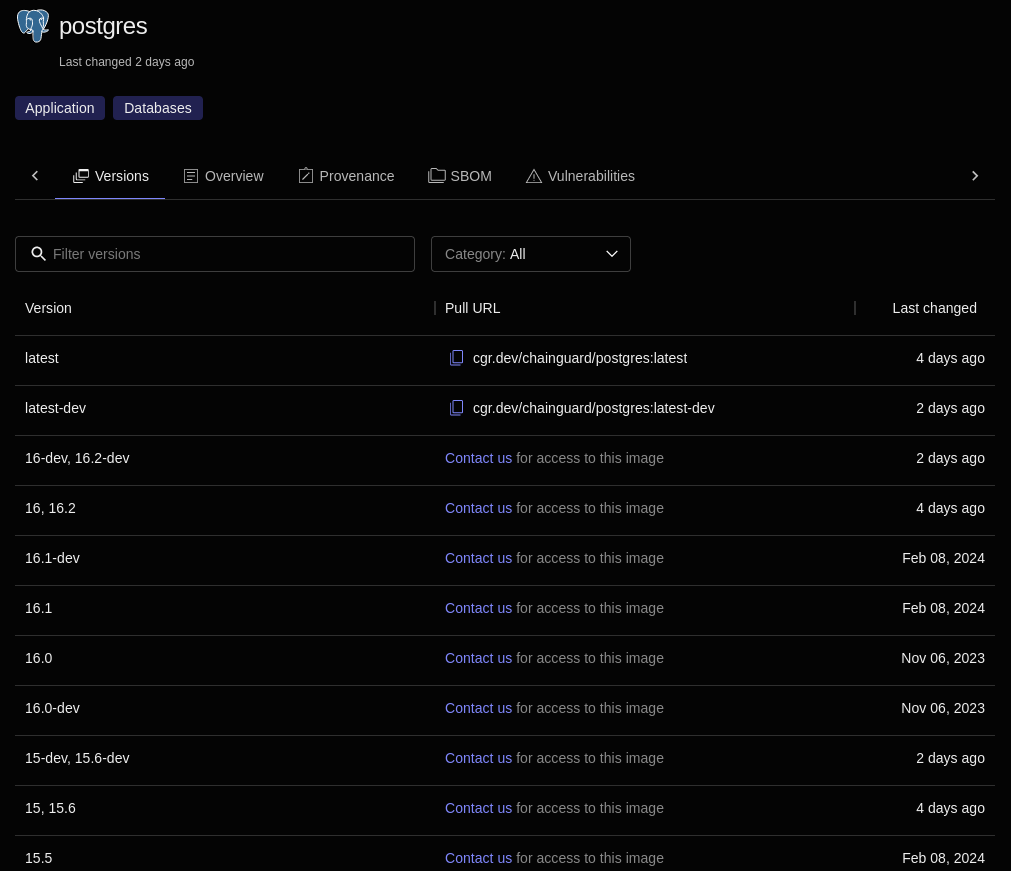Click 'Contact us' for the 16.1 image
The height and width of the screenshot is (871, 1011).
coord(478,608)
